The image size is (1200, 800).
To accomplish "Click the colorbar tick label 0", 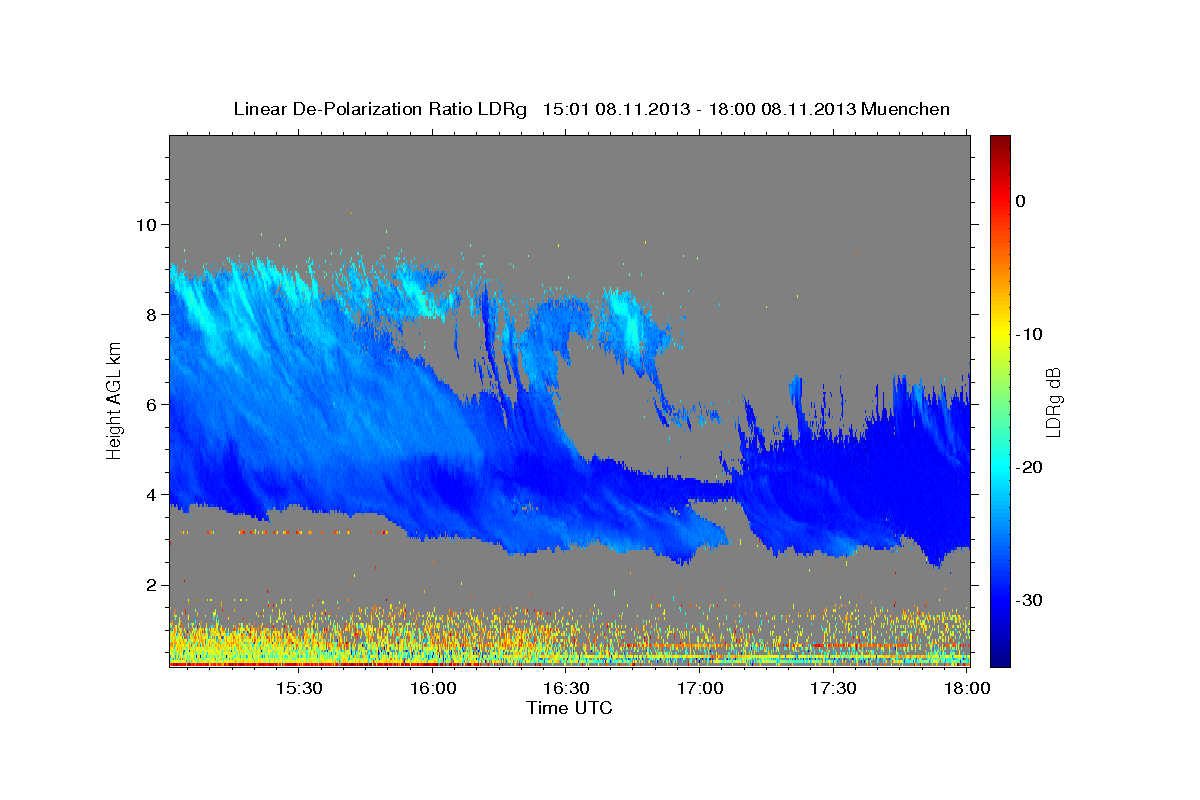I will (1021, 201).
